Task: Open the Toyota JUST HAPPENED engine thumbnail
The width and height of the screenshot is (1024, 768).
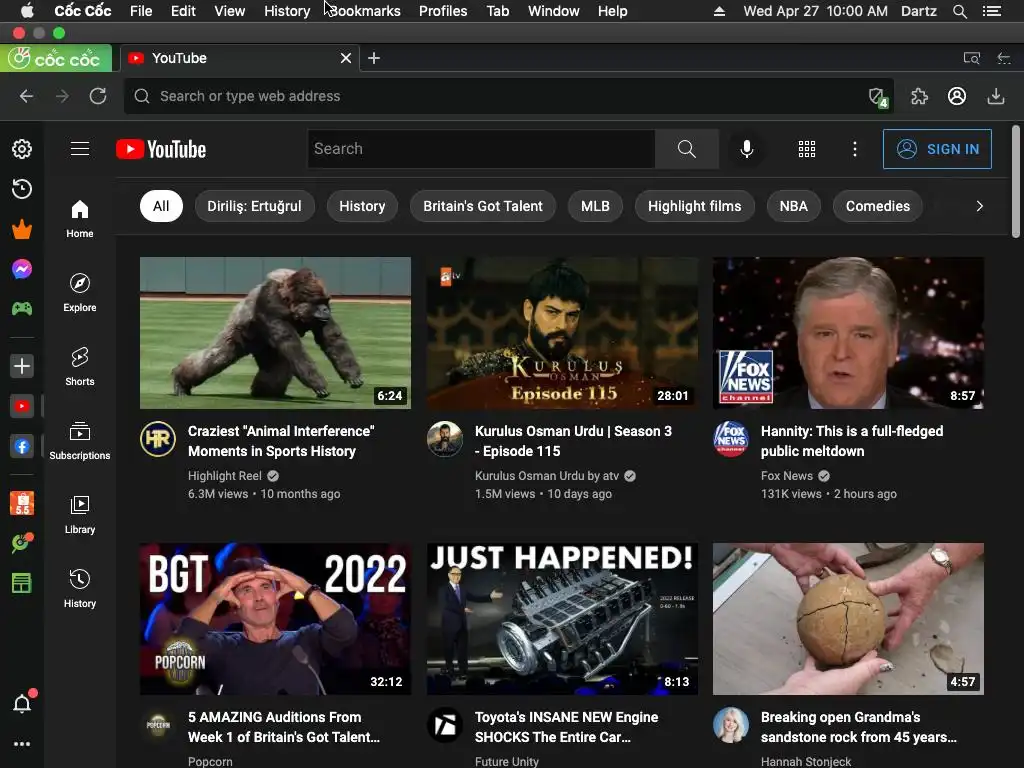Action: [562, 618]
